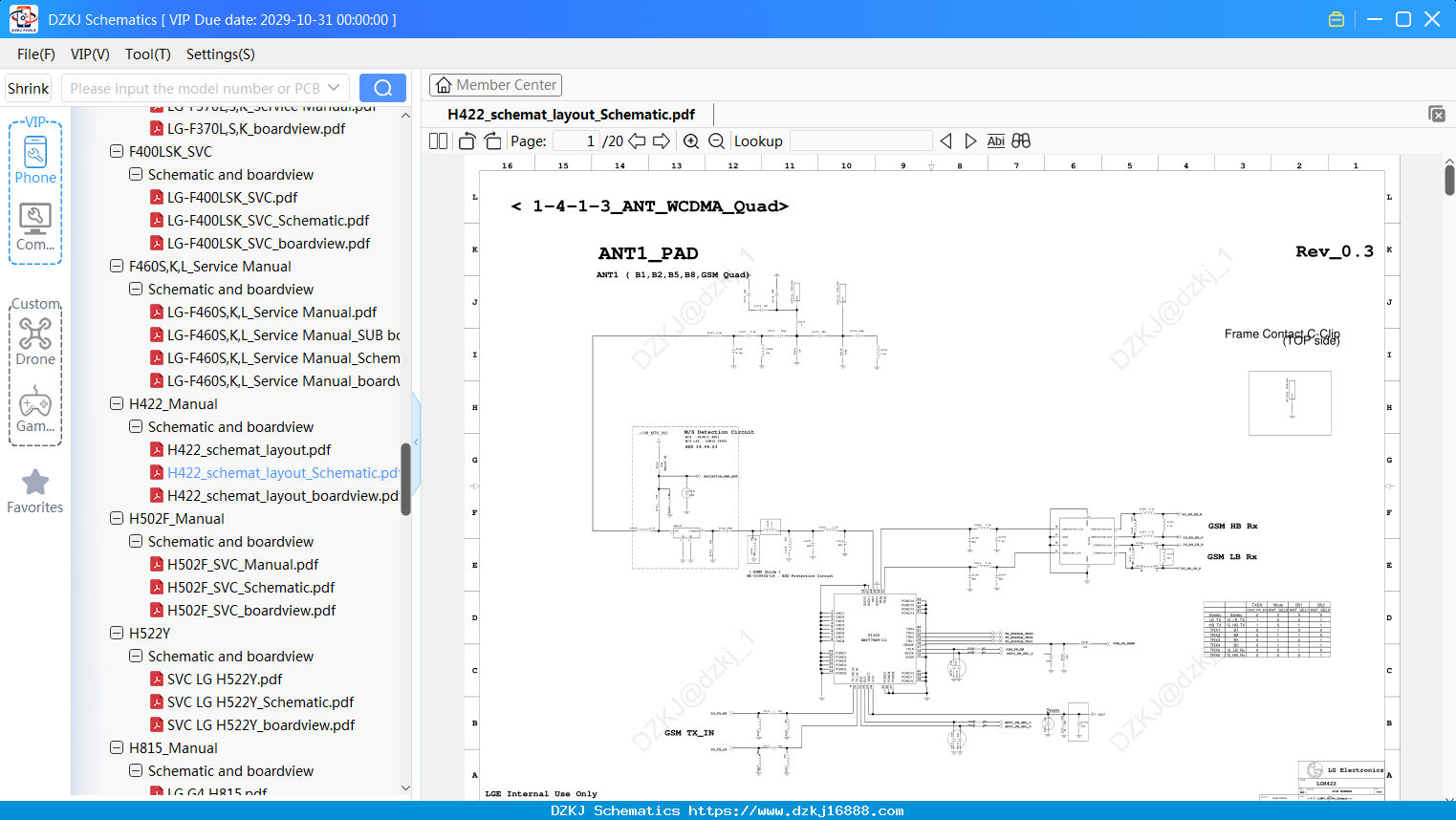Viewport: 1456px width, 820px height.
Task: Open the Settings(S) menu
Action: (220, 54)
